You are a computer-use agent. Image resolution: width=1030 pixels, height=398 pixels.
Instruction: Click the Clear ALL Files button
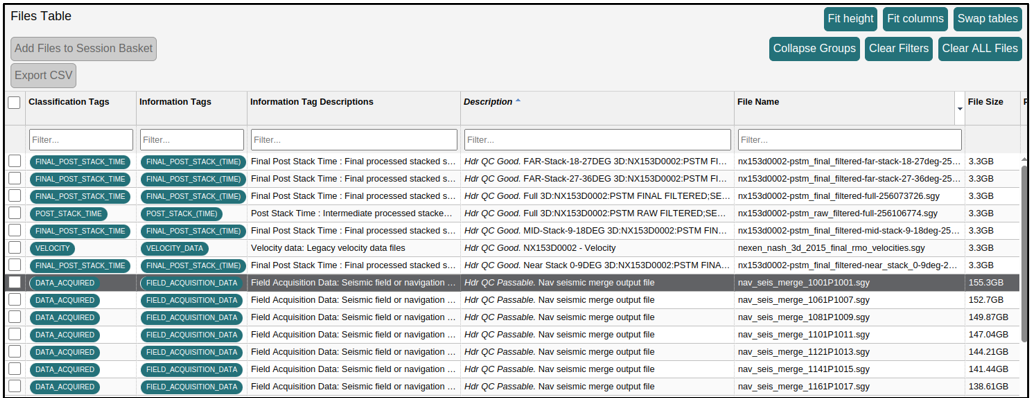(x=979, y=49)
